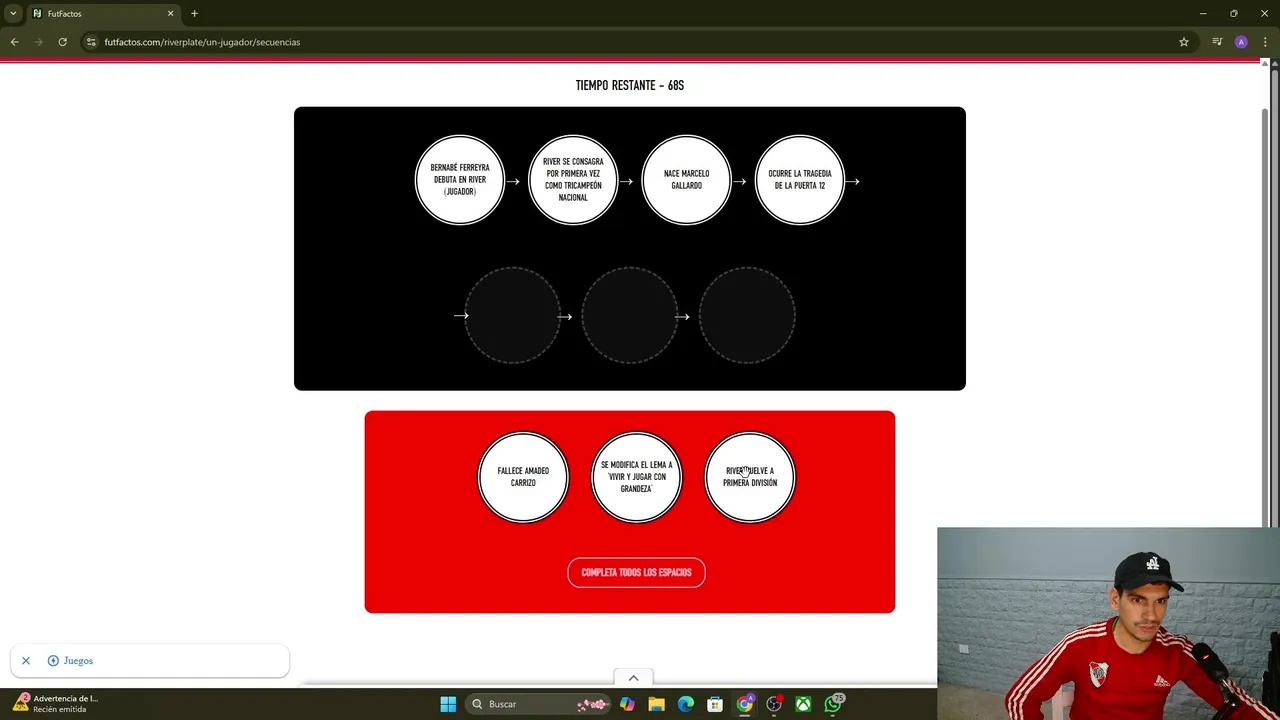
Task: Go back to the previous page
Action: [x=14, y=42]
